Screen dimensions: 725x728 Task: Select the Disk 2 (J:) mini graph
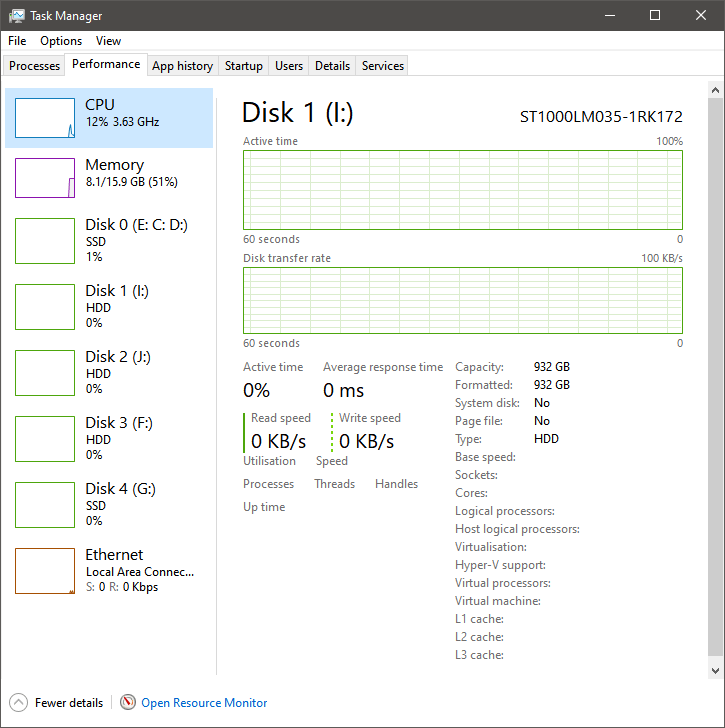pyautogui.click(x=45, y=373)
